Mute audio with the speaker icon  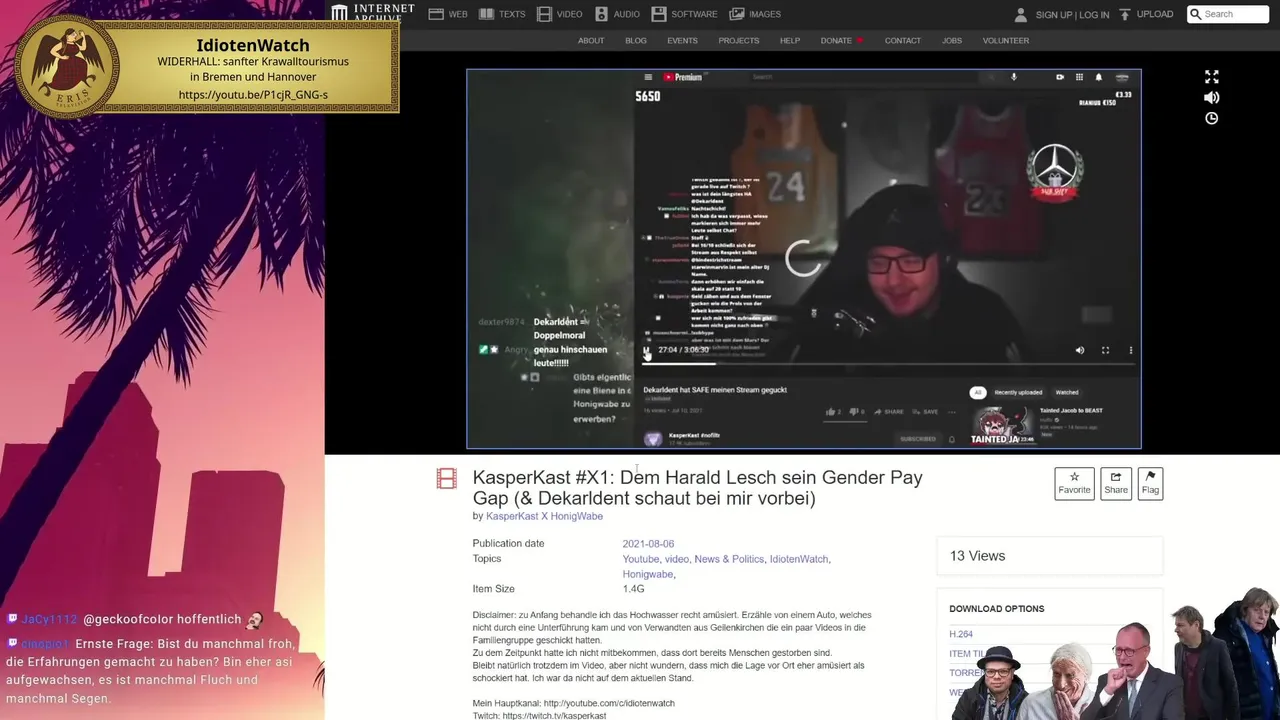1212,97
